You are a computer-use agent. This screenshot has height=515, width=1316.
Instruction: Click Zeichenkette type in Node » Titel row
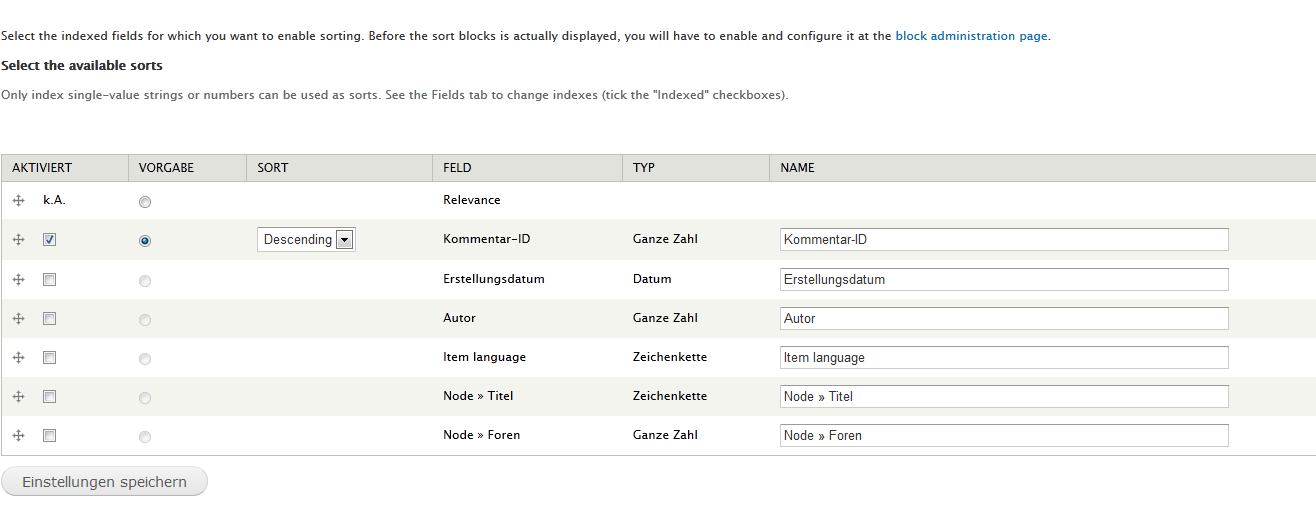(670, 396)
